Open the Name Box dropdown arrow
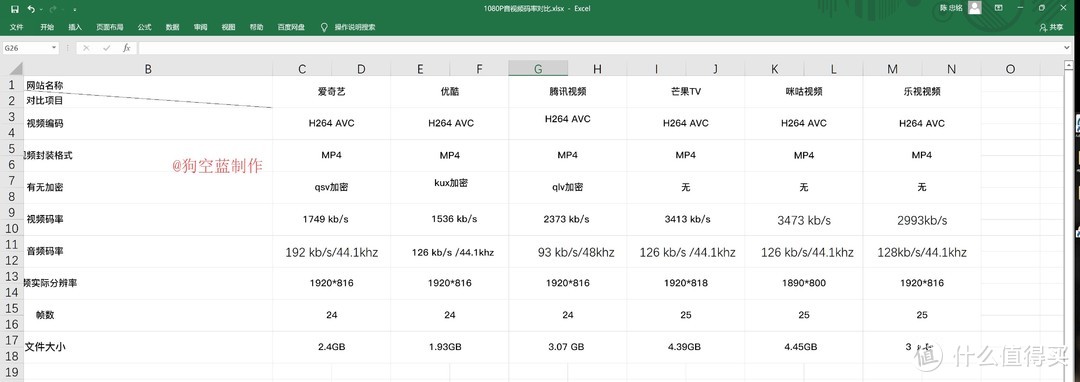Image resolution: width=1080 pixels, height=382 pixels. (54, 47)
